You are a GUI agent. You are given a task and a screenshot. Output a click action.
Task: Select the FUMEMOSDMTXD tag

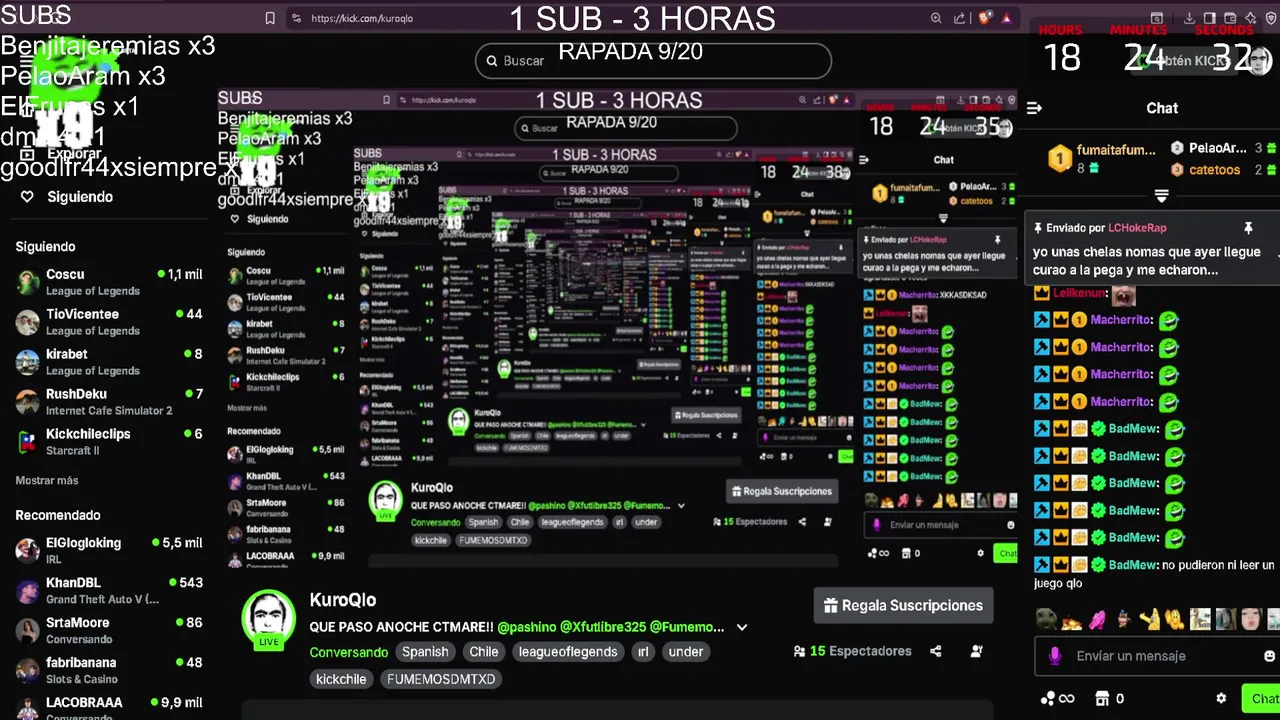[x=441, y=679]
